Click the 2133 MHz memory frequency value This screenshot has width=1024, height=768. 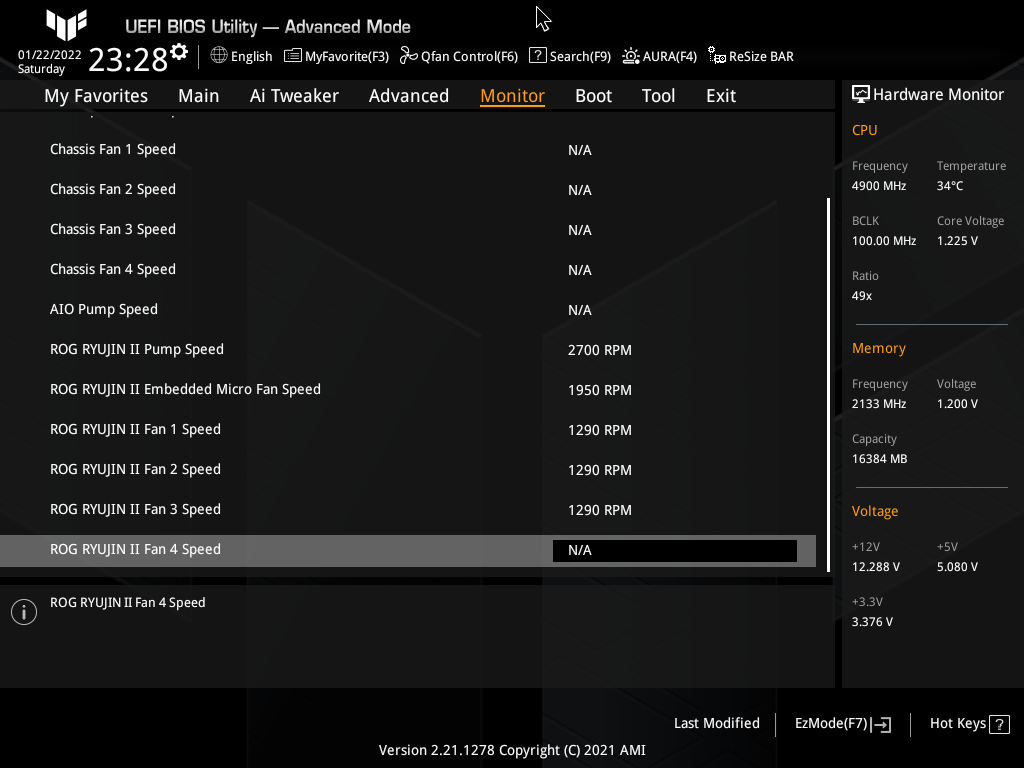pyautogui.click(x=879, y=404)
